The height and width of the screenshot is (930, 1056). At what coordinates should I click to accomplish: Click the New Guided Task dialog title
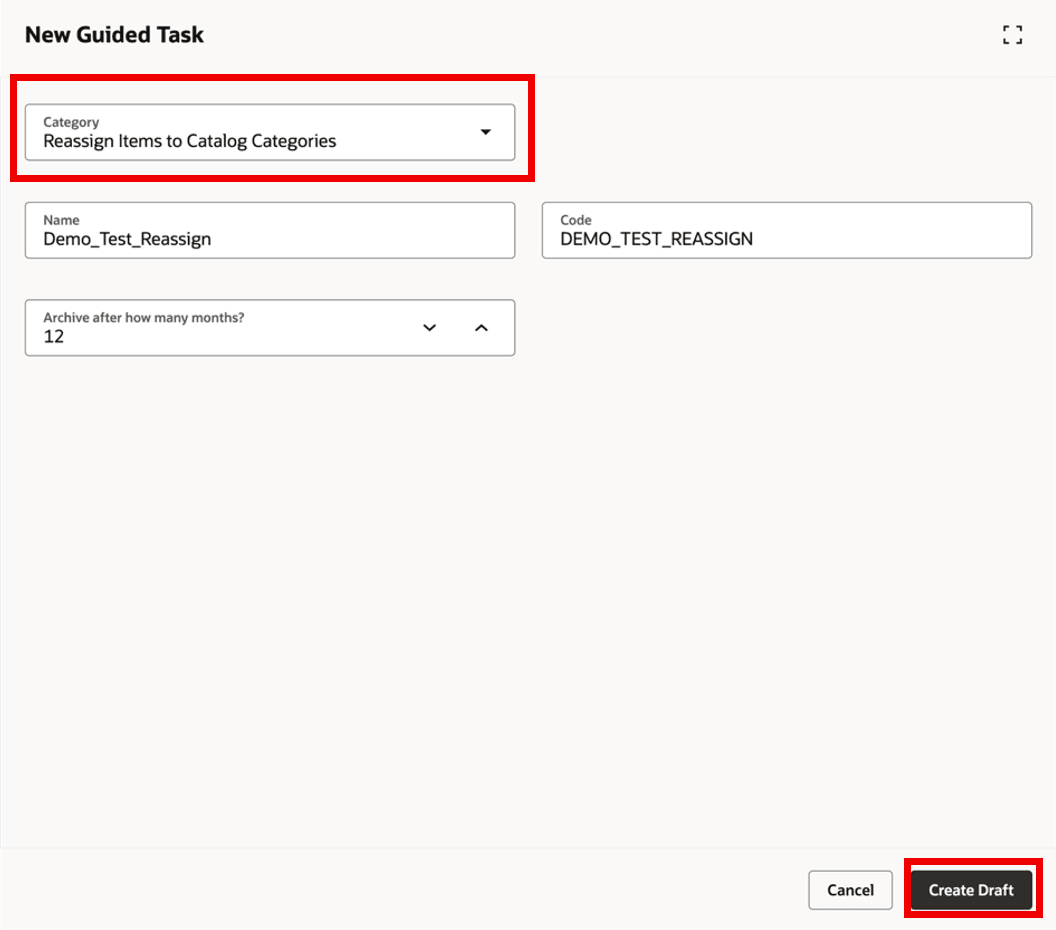tap(113, 34)
